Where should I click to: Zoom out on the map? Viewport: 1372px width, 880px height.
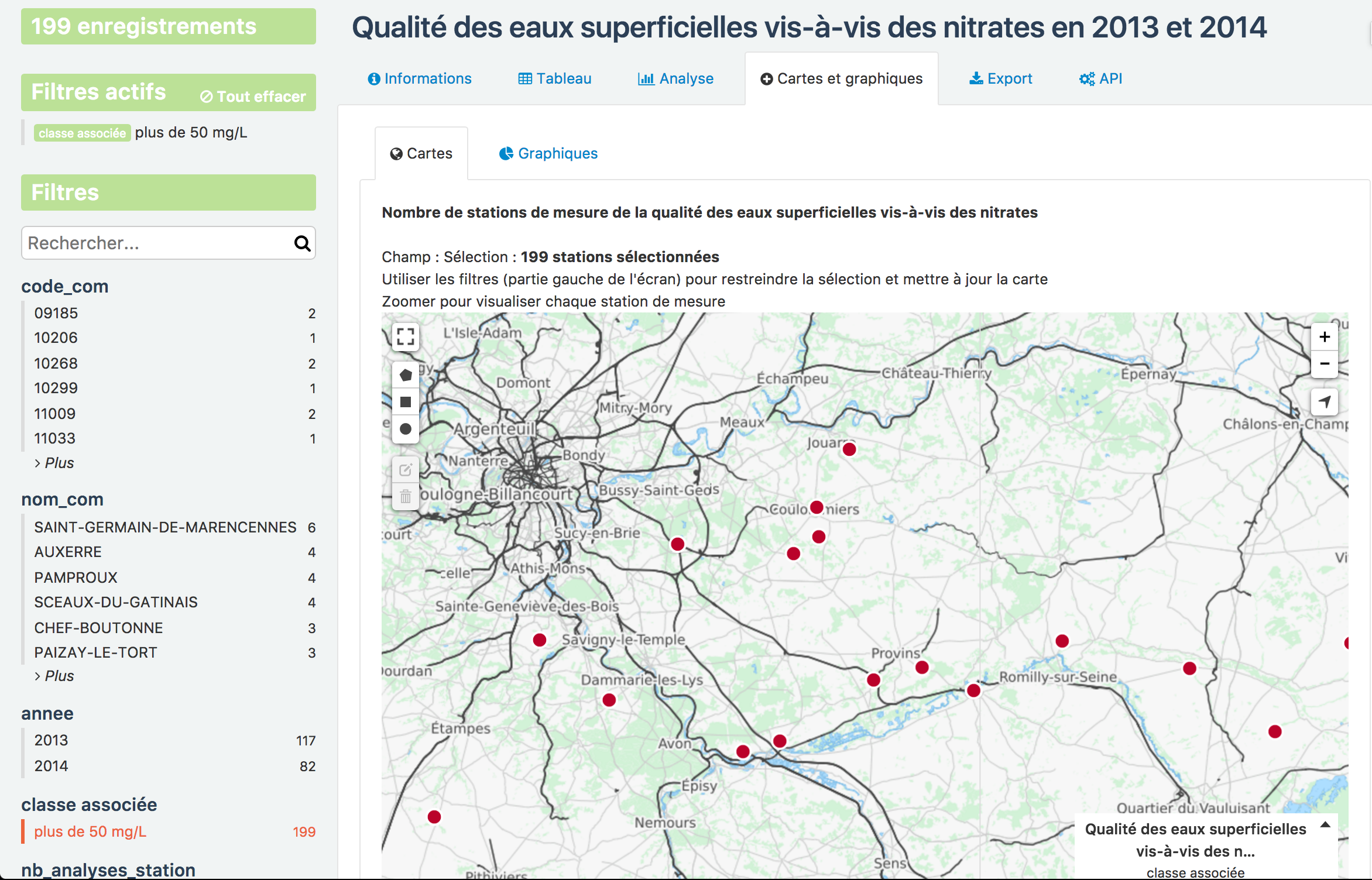1324,364
